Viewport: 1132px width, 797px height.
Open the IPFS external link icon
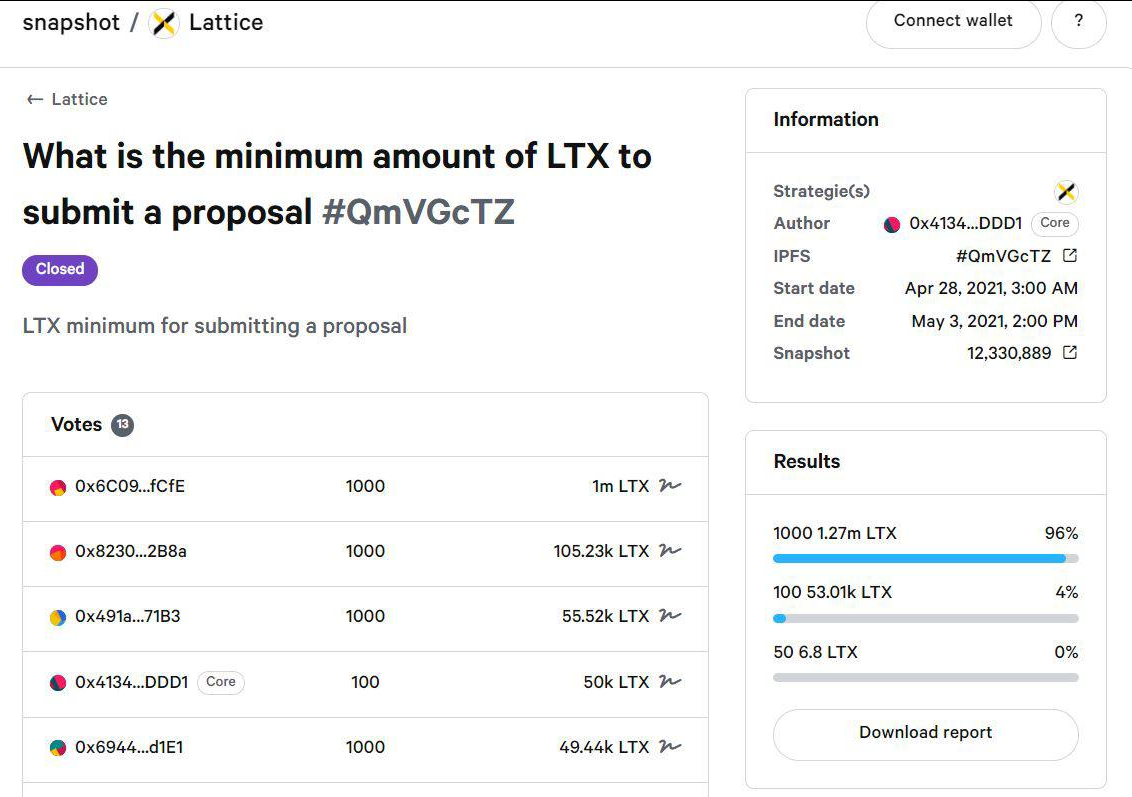click(1070, 256)
